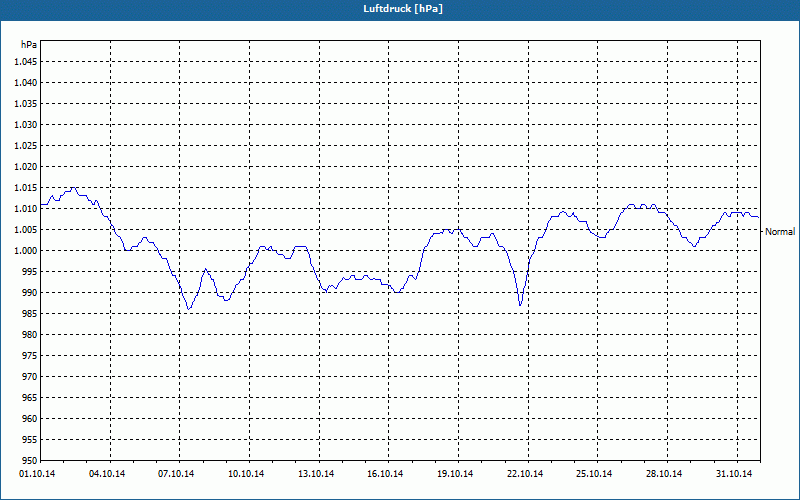Click the 1.000 y-axis label

26,251
